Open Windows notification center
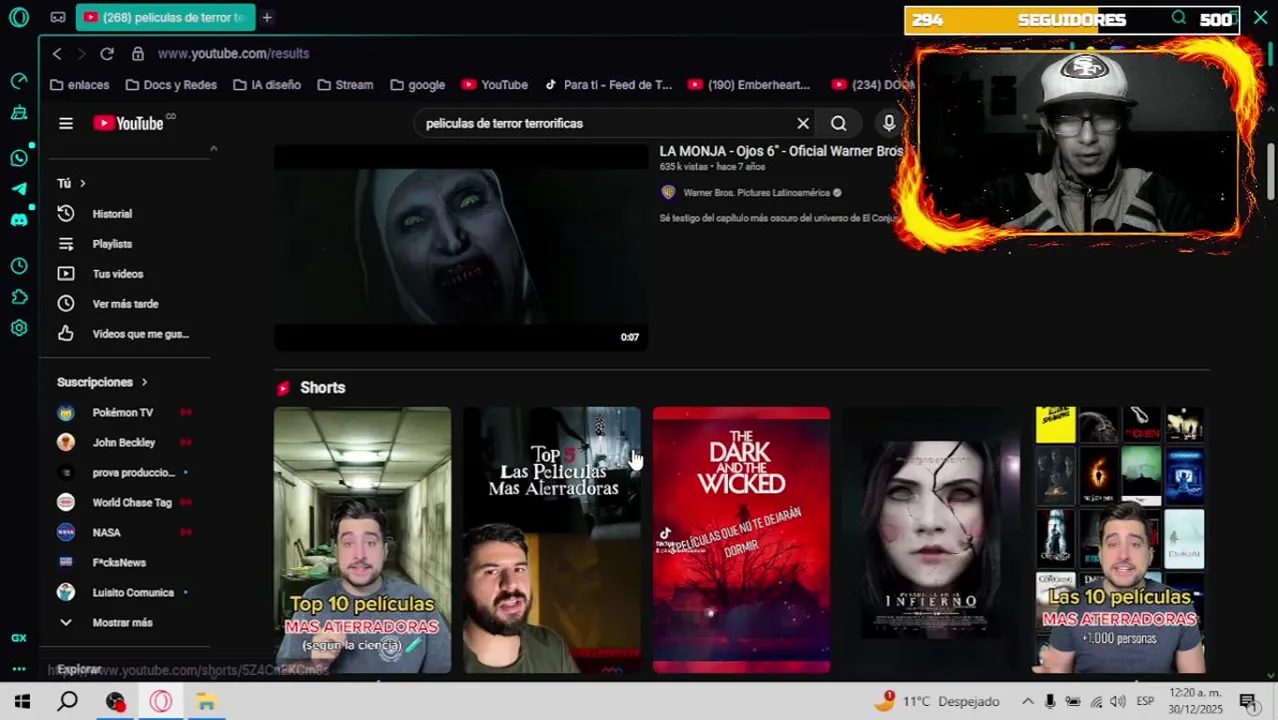 1247,701
